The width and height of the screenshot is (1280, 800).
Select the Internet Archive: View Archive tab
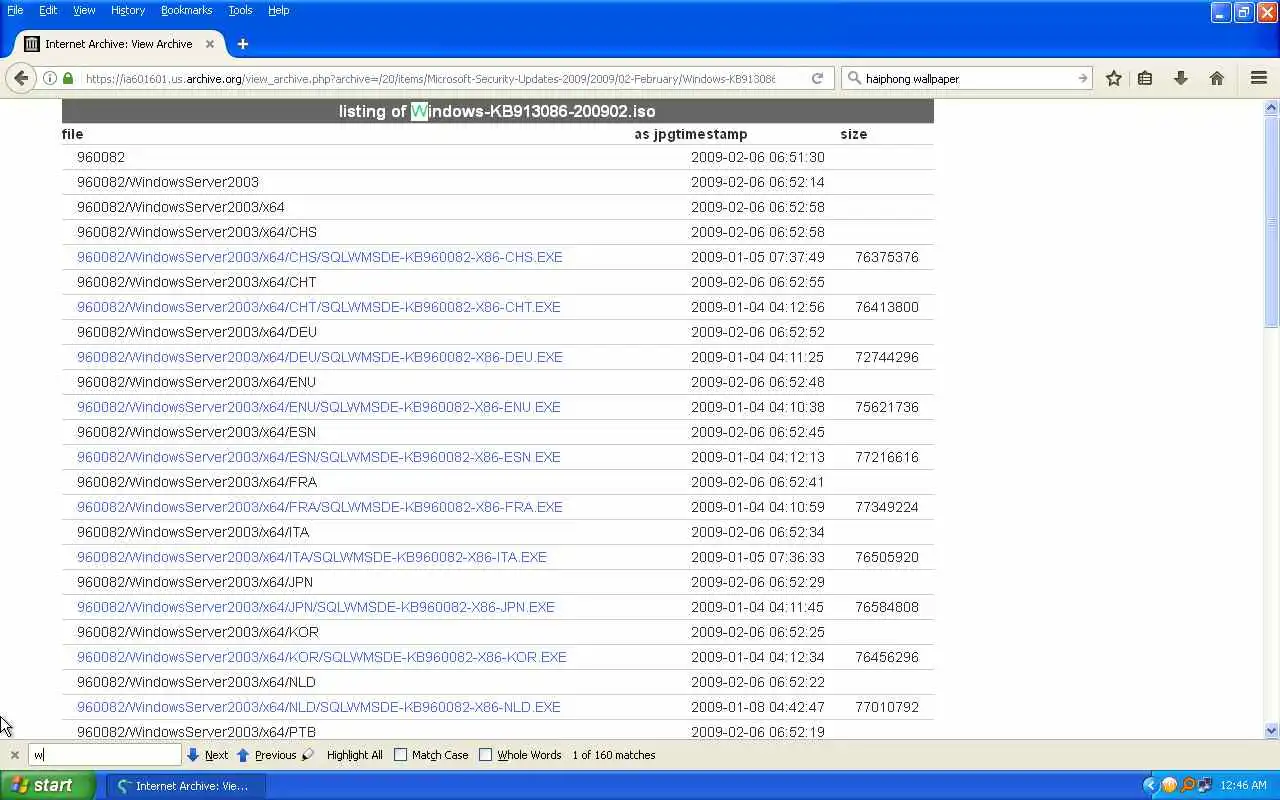120,44
